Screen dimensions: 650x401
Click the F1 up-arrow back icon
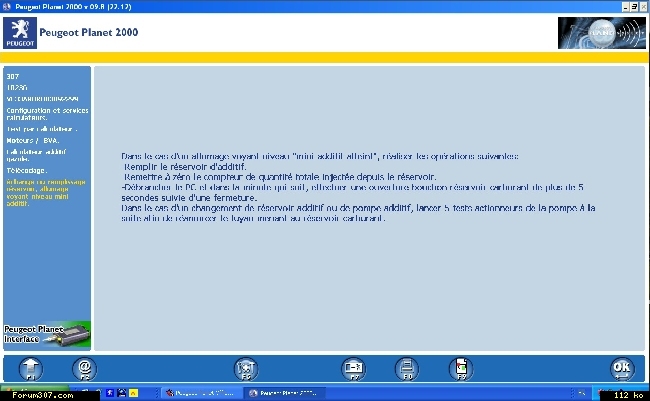pyautogui.click(x=31, y=368)
